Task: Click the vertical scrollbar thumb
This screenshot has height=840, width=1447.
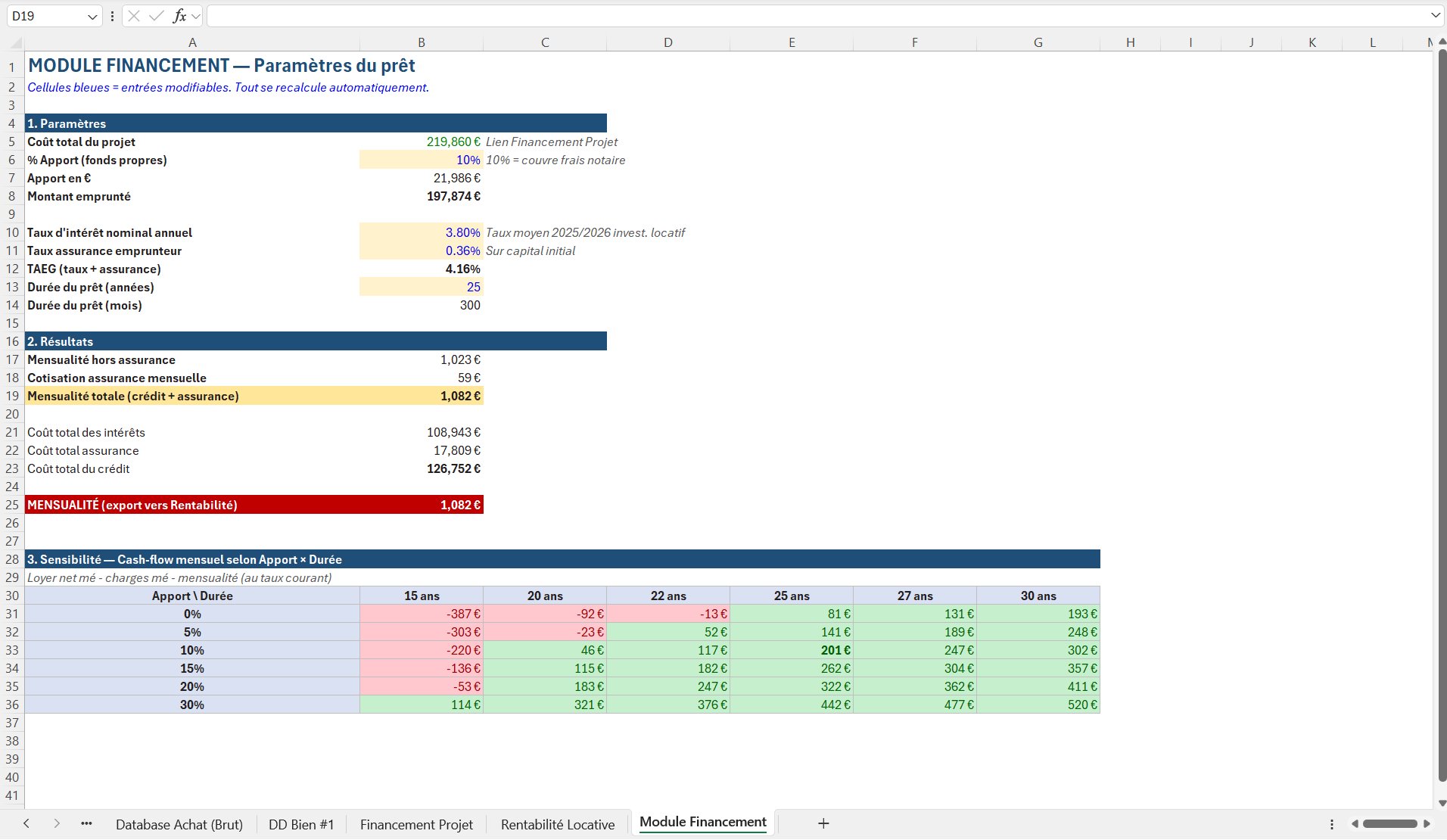Action: coord(1442,416)
